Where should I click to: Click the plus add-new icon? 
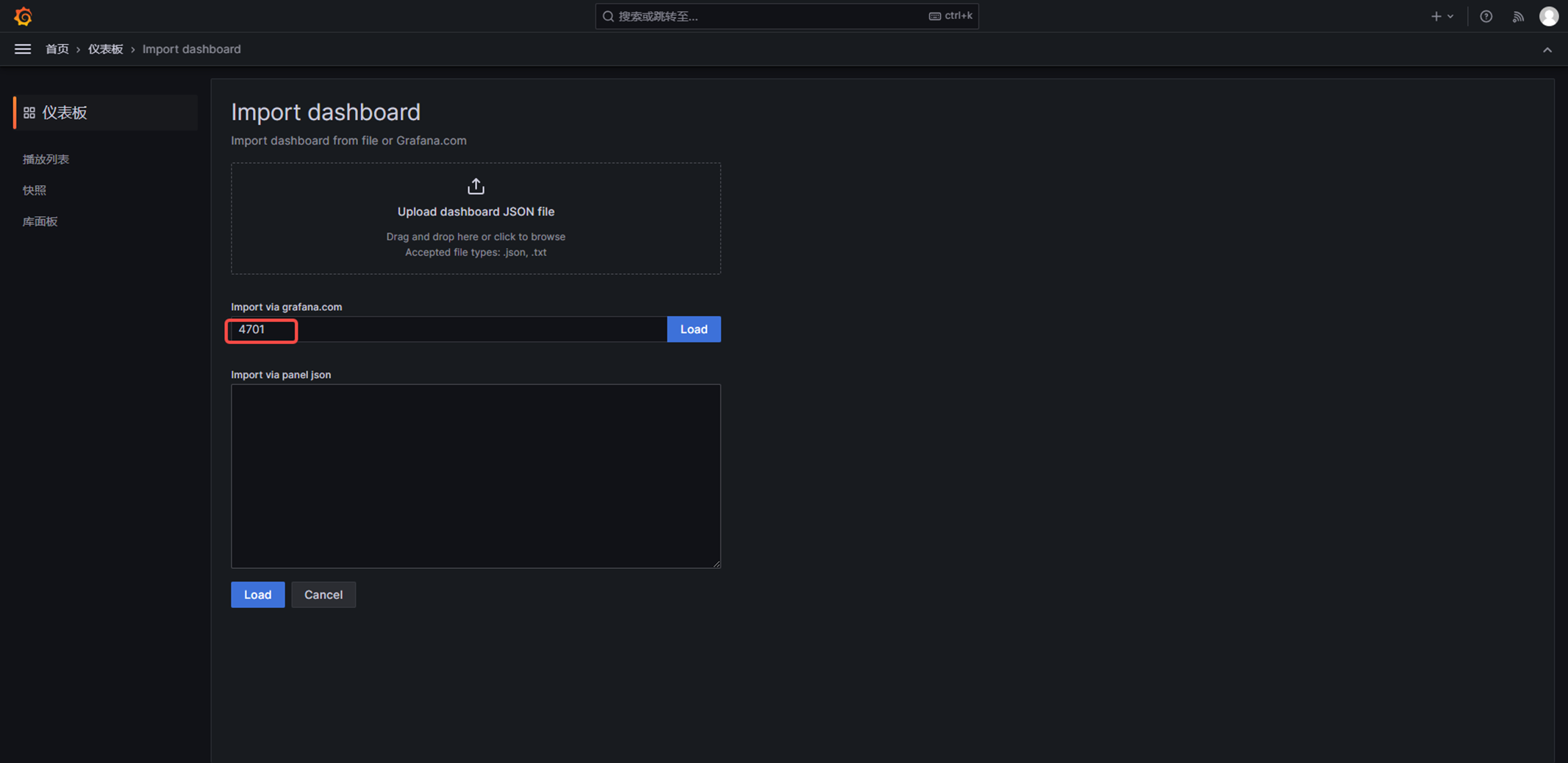(x=1436, y=16)
